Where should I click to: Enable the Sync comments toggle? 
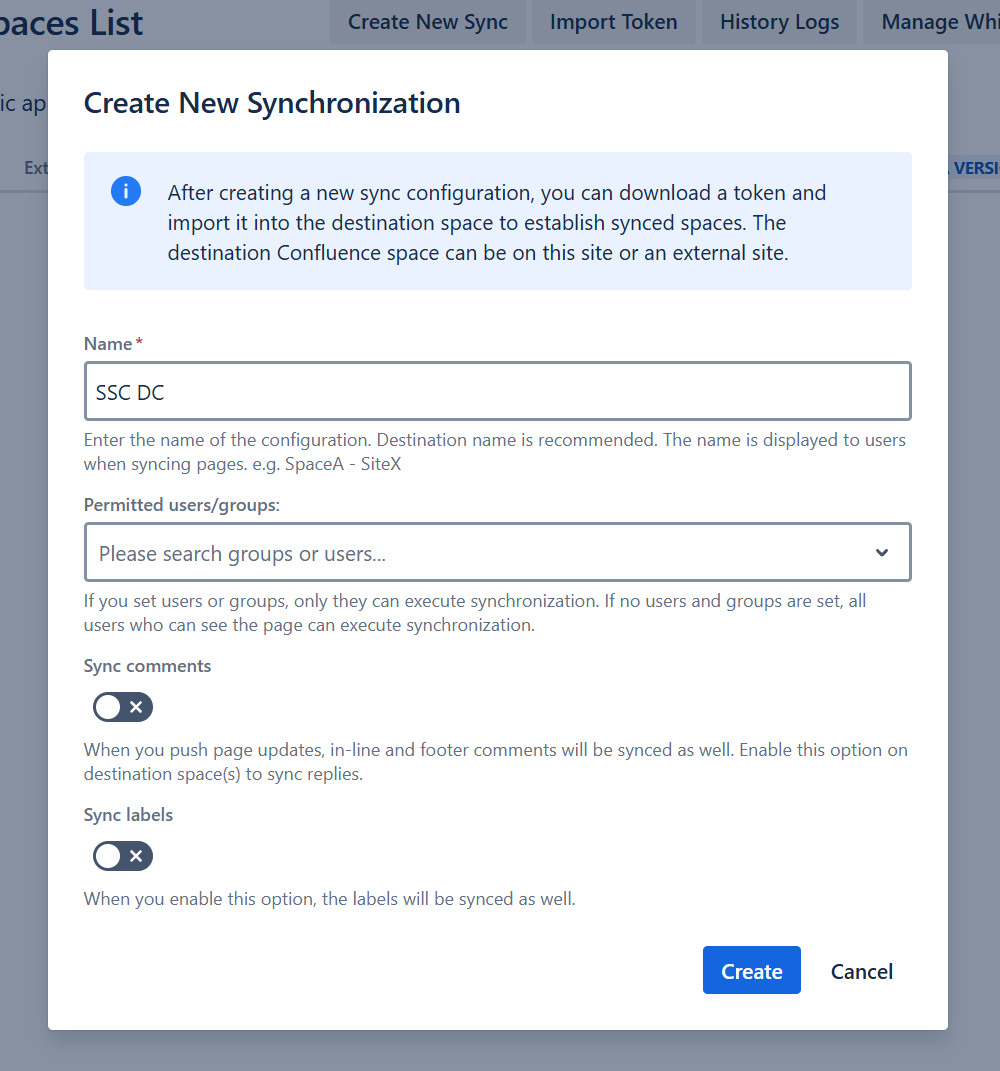click(123, 708)
